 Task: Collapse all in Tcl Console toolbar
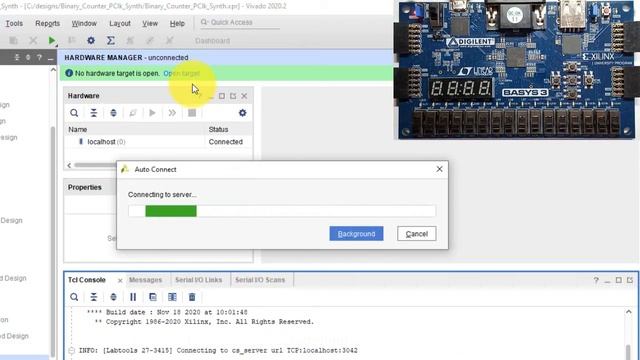click(93, 297)
